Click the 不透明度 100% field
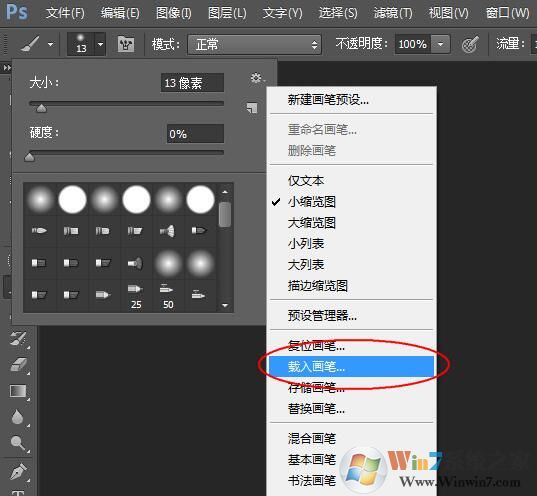 [x=413, y=44]
